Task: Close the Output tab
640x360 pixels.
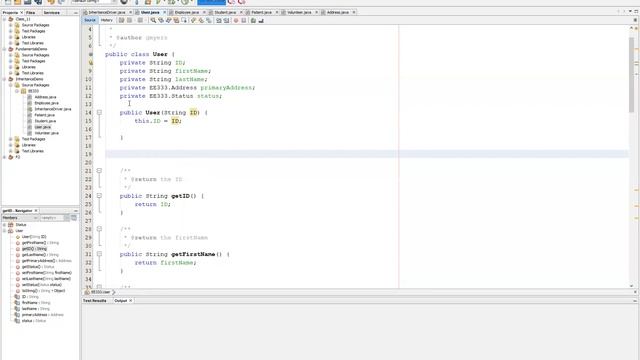Action: pos(131,300)
